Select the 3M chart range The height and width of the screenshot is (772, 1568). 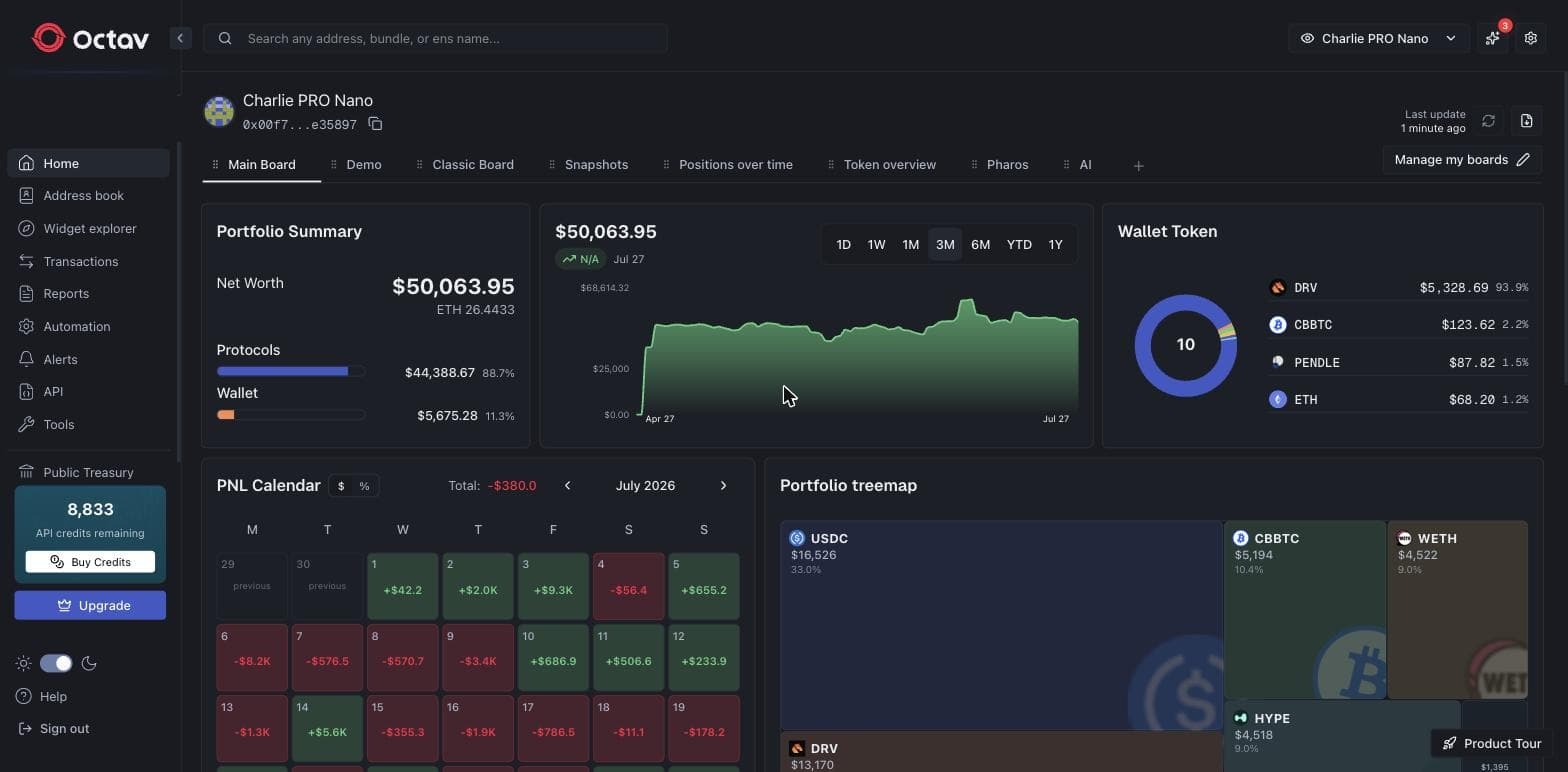945,245
